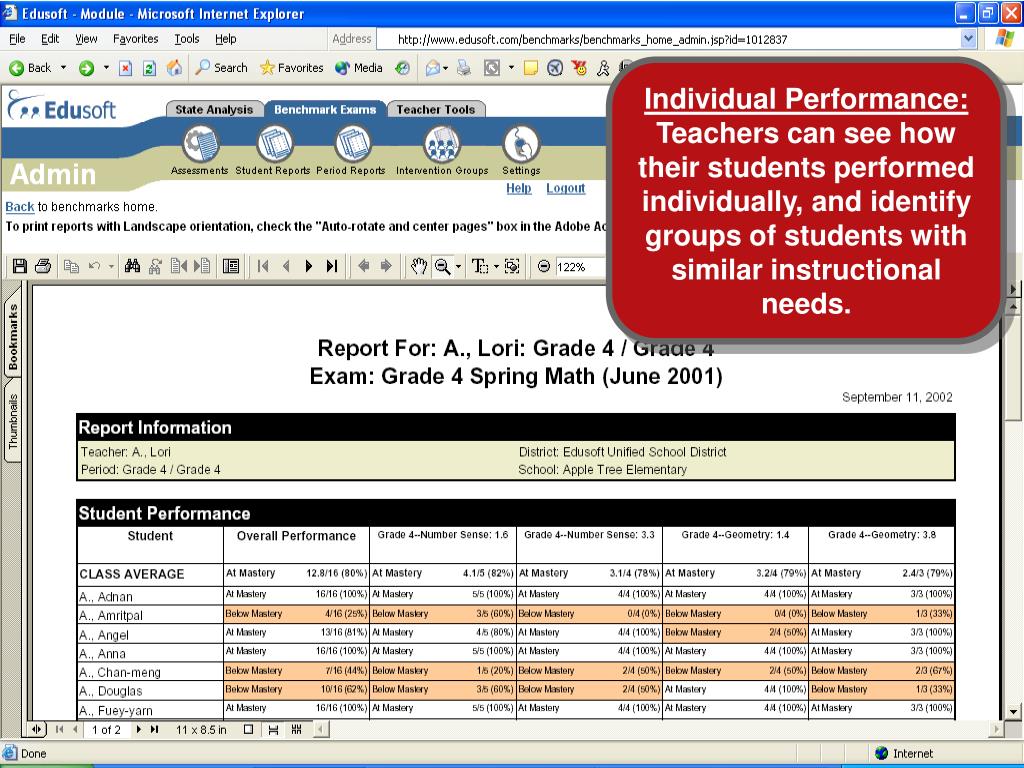
Task: Click the zoom percentage field showing 122%
Action: click(579, 266)
